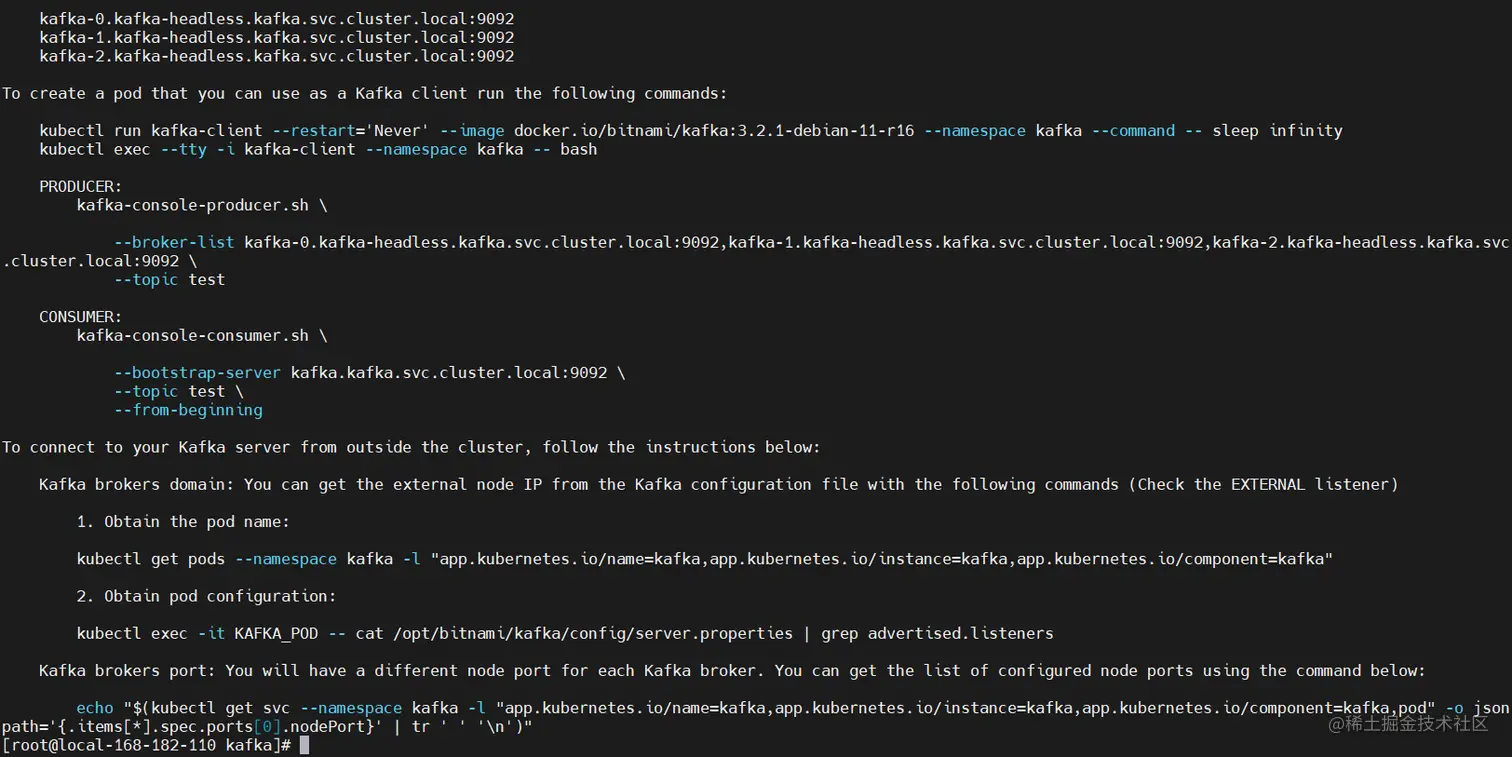Click the 'kubectl exec -it KAFKA_POD' command
This screenshot has width=1512, height=757.
(565, 634)
